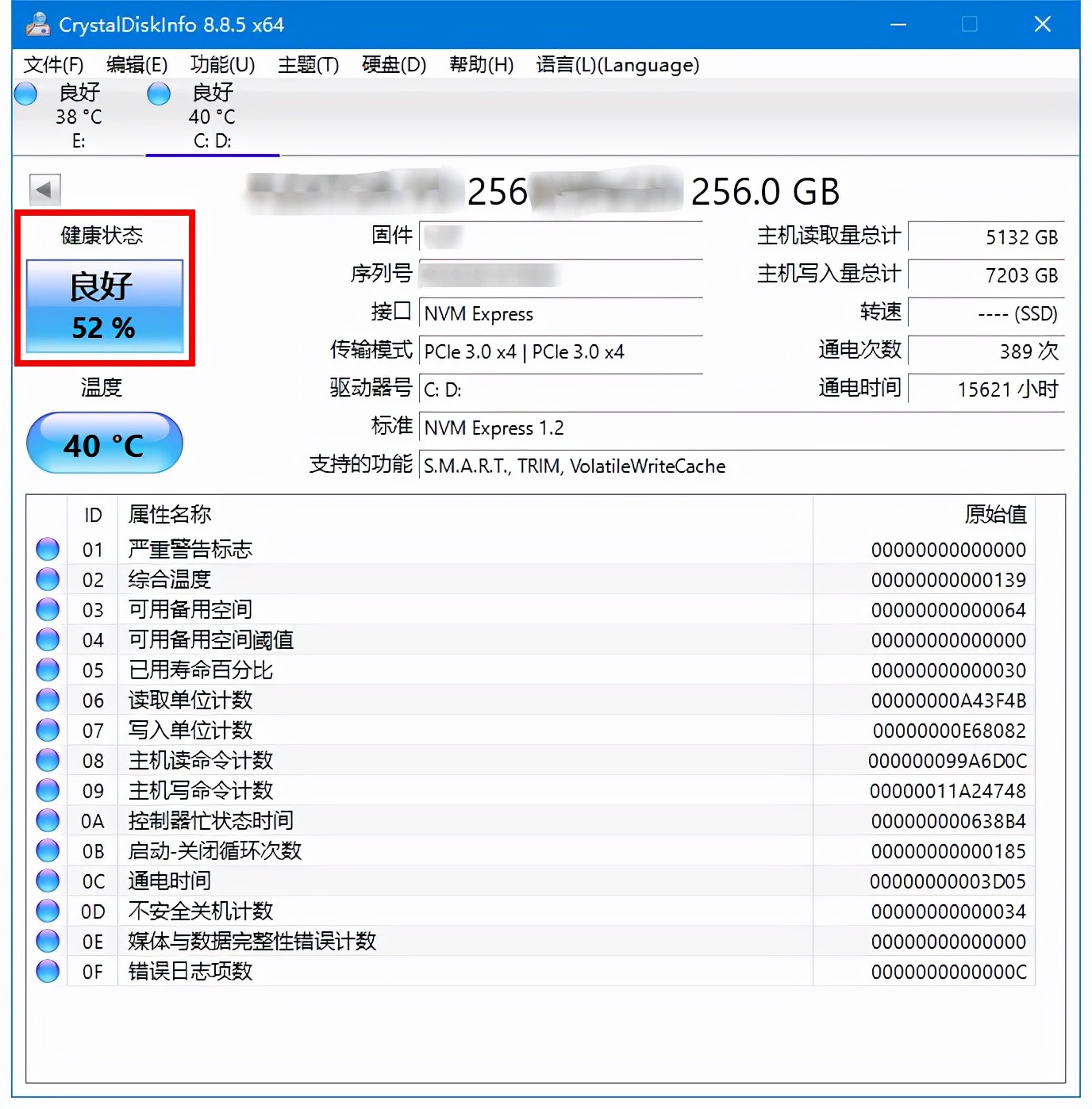1092x1109 pixels.
Task: Click the 40 °C temperature indicator
Action: [x=104, y=444]
